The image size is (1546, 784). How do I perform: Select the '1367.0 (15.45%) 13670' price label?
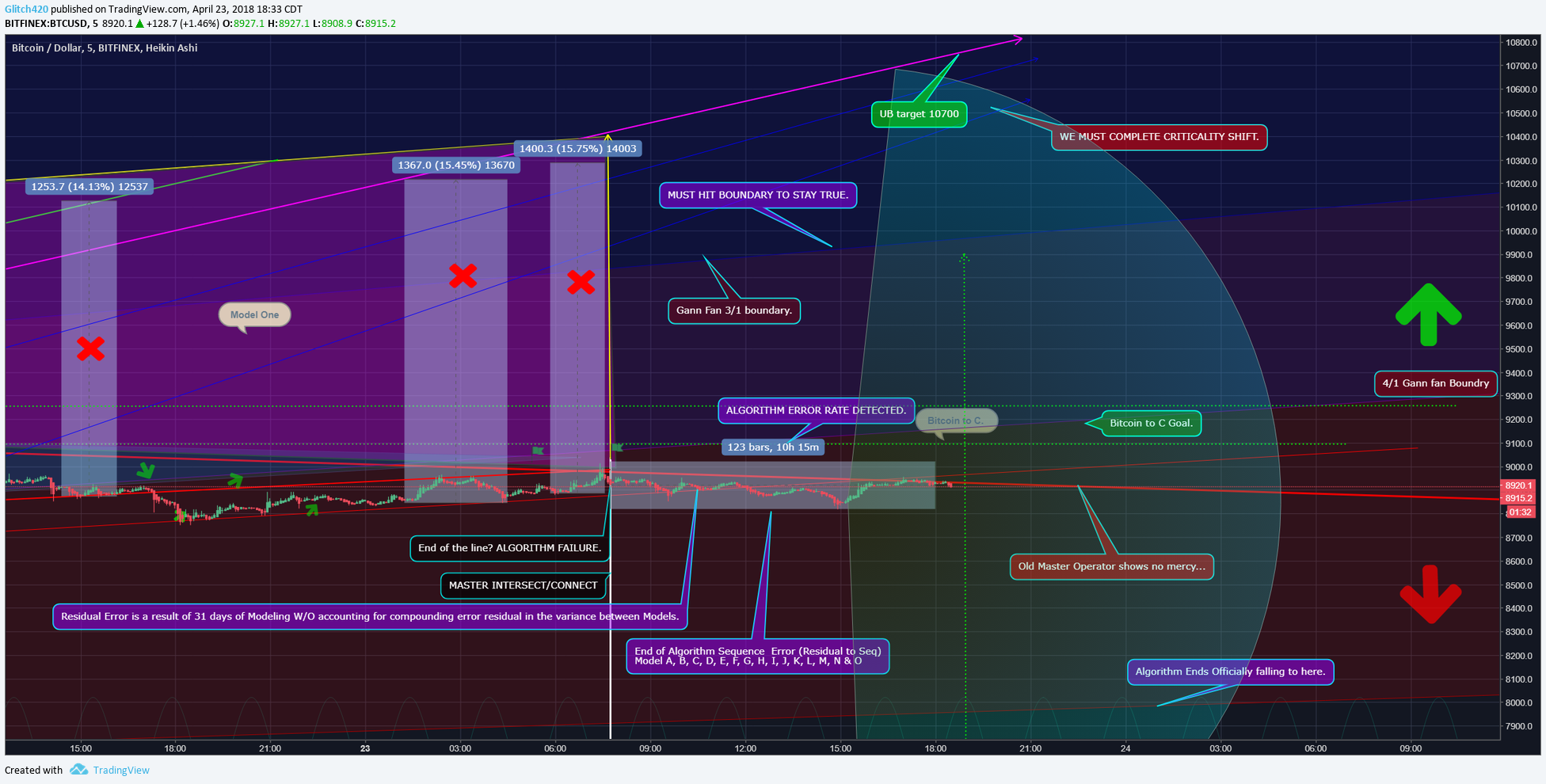[456, 166]
